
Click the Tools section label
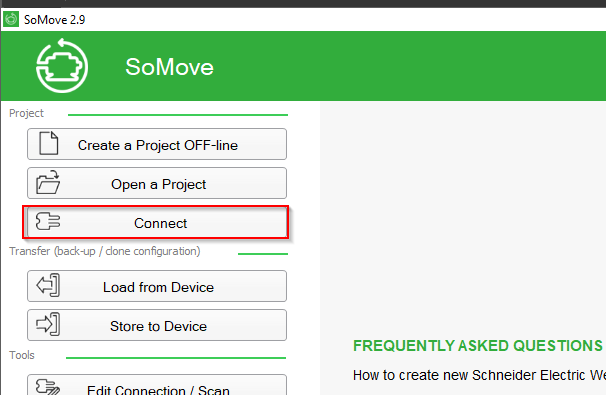coord(22,355)
